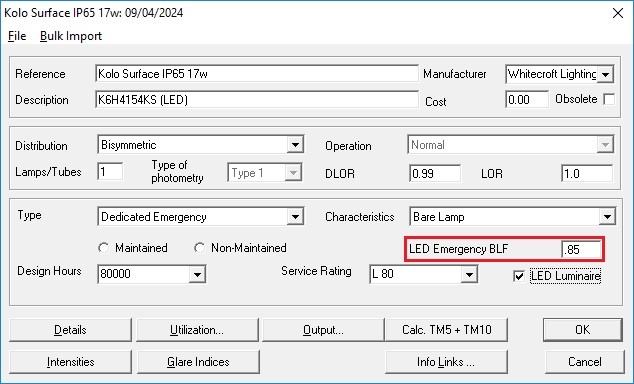Click the Cancel button
The height and width of the screenshot is (384, 634).
pyautogui.click(x=585, y=362)
